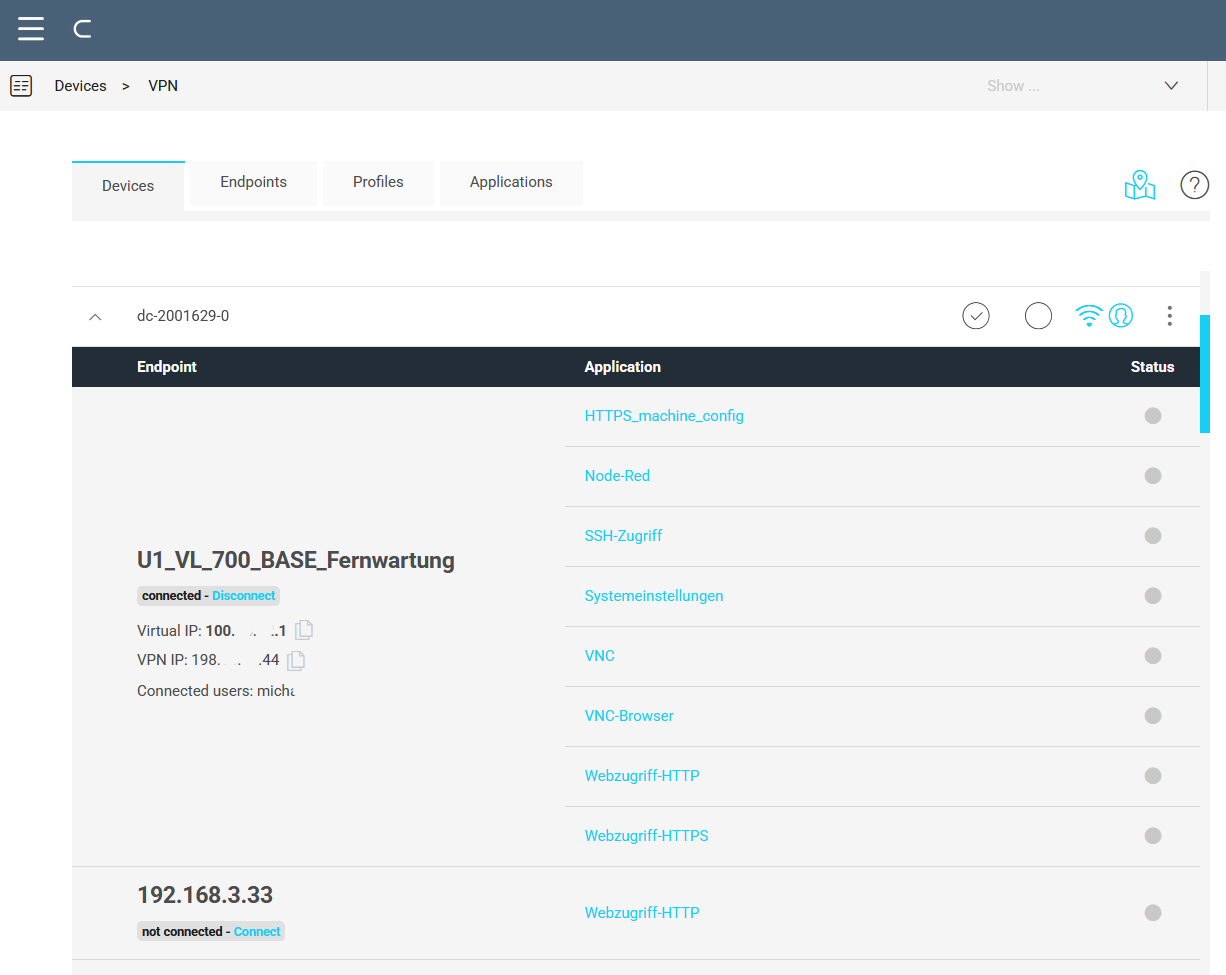Click status dot of HTTPS_machine_config
This screenshot has height=975, width=1226.
pyautogui.click(x=1153, y=416)
